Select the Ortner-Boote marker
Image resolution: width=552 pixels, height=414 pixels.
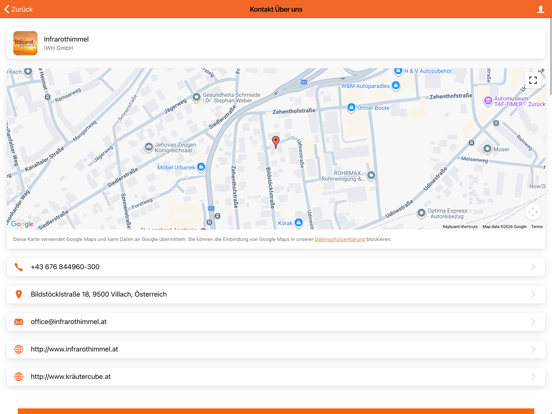pyautogui.click(x=351, y=107)
